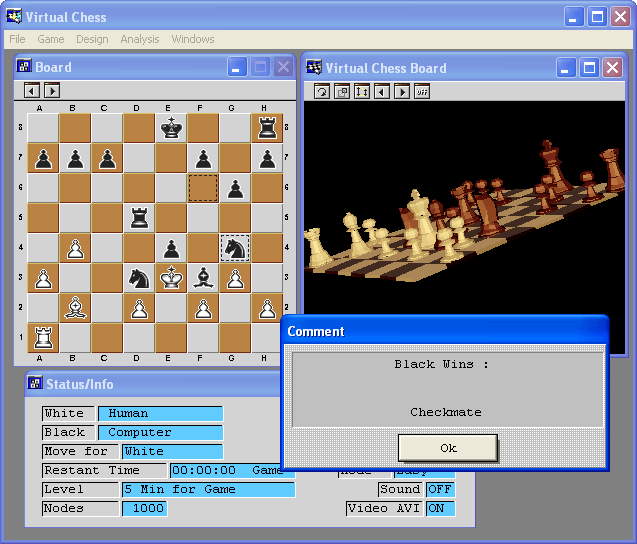Open the Windows menu
The image size is (637, 544).
pyautogui.click(x=192, y=39)
